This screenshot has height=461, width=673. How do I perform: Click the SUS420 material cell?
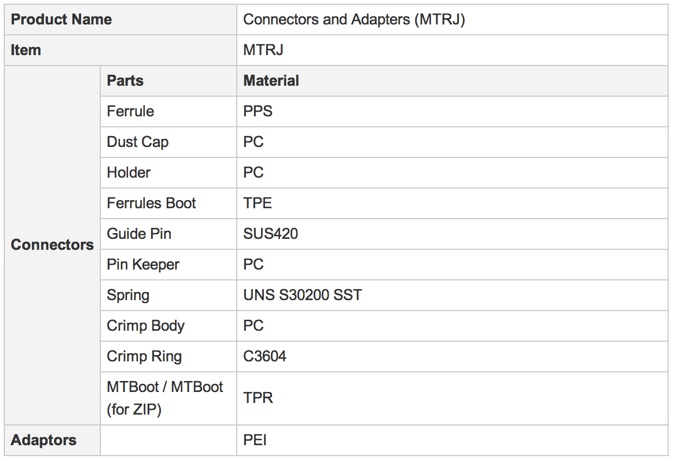tap(452, 234)
